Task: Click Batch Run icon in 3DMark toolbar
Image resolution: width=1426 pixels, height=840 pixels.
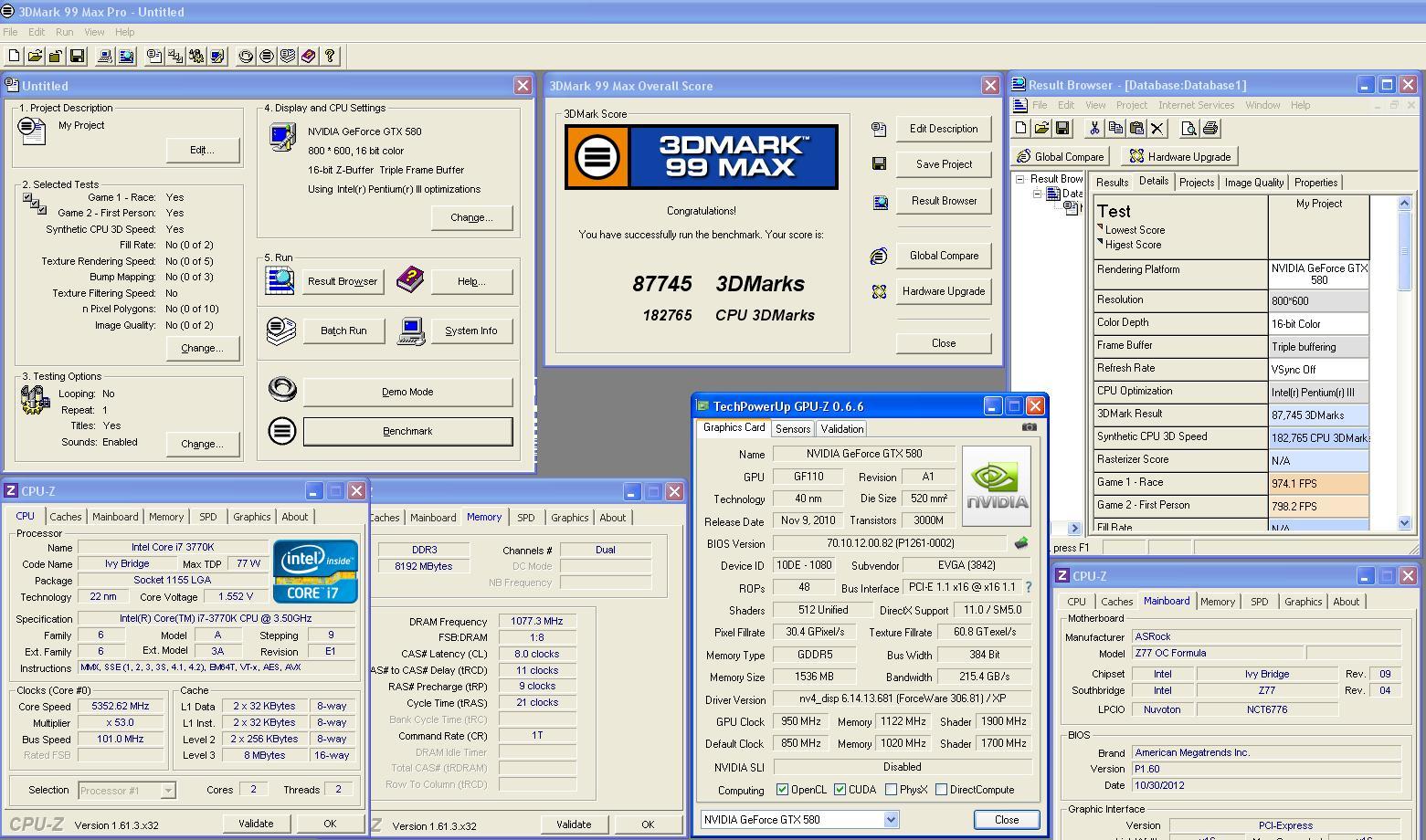Action: tap(288, 57)
